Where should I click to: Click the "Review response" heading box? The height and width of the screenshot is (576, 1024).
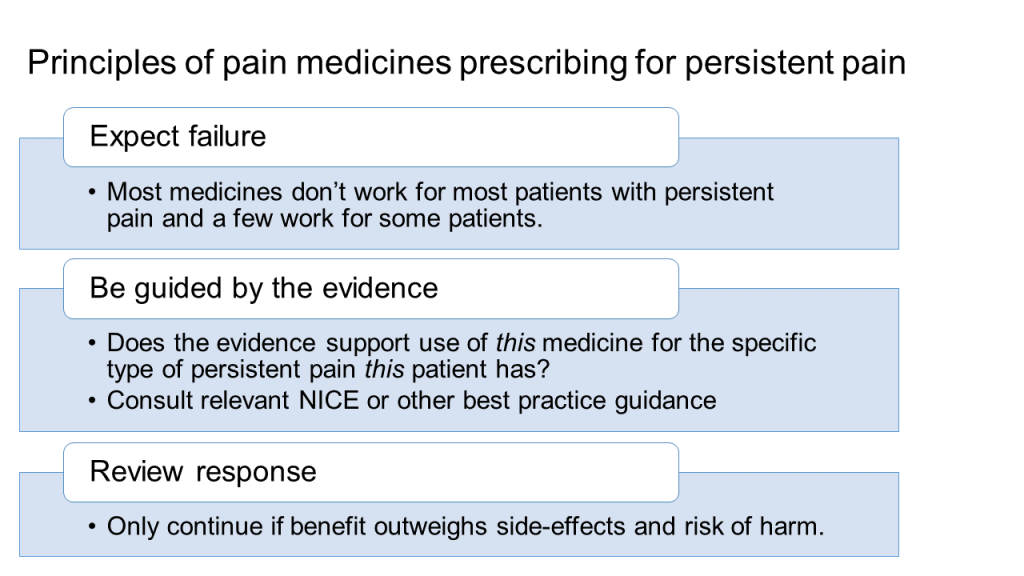371,472
